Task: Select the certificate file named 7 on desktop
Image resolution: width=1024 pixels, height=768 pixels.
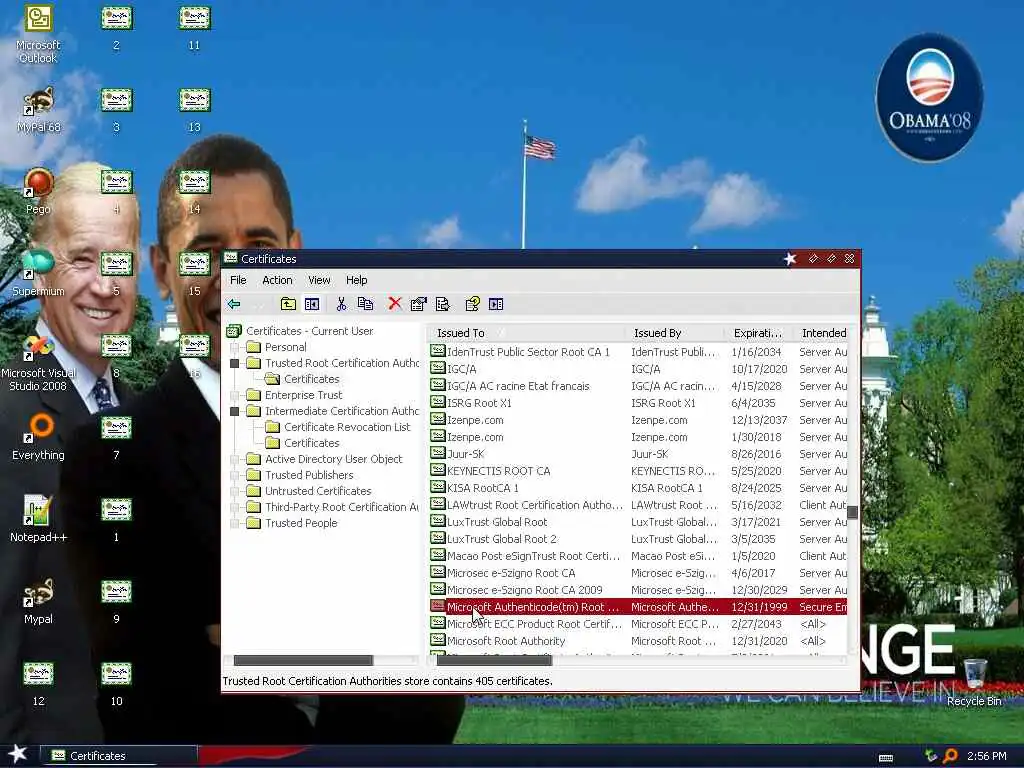Action: click(x=116, y=438)
